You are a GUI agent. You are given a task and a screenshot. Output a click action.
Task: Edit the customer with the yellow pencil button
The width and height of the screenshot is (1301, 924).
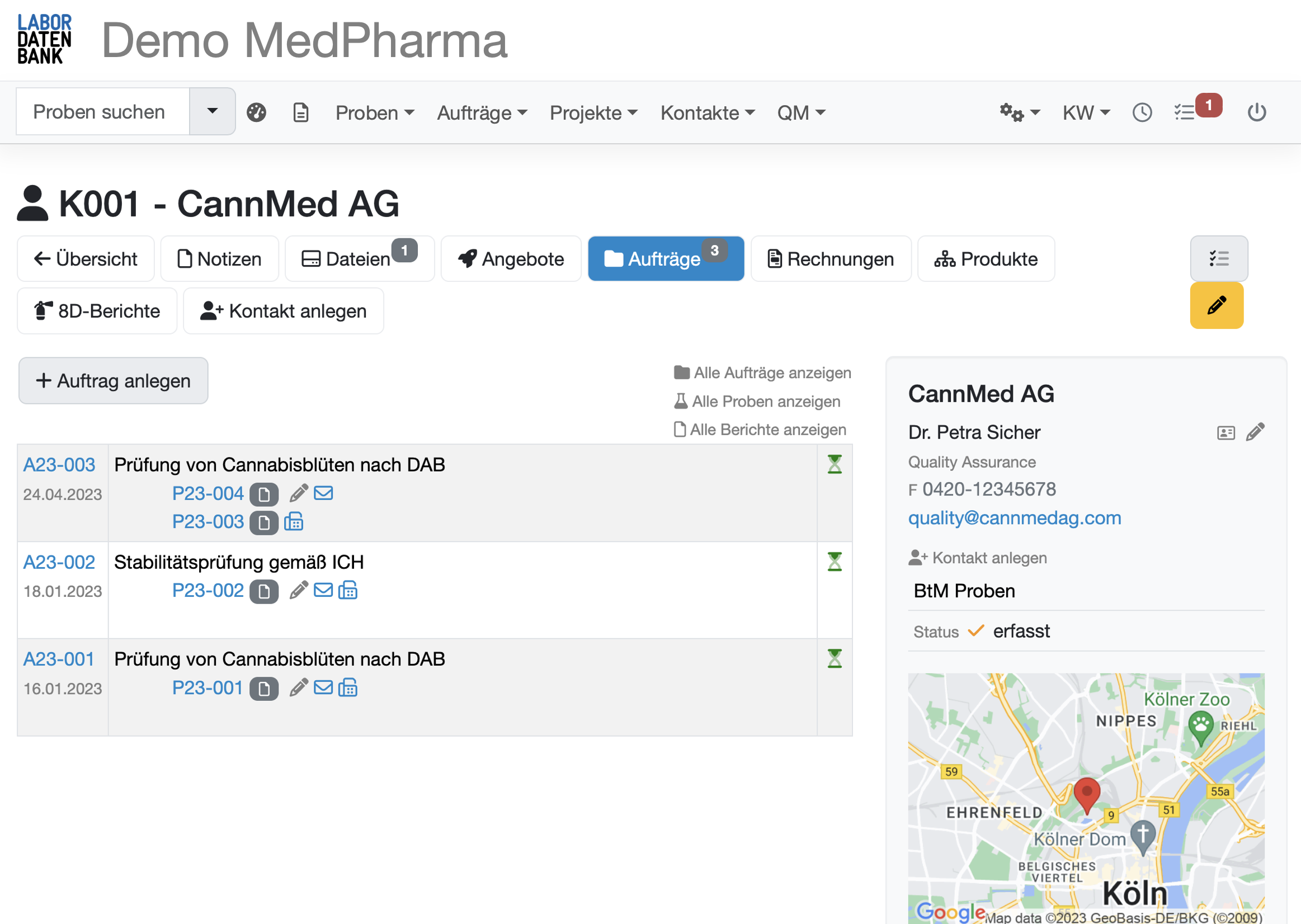point(1216,305)
